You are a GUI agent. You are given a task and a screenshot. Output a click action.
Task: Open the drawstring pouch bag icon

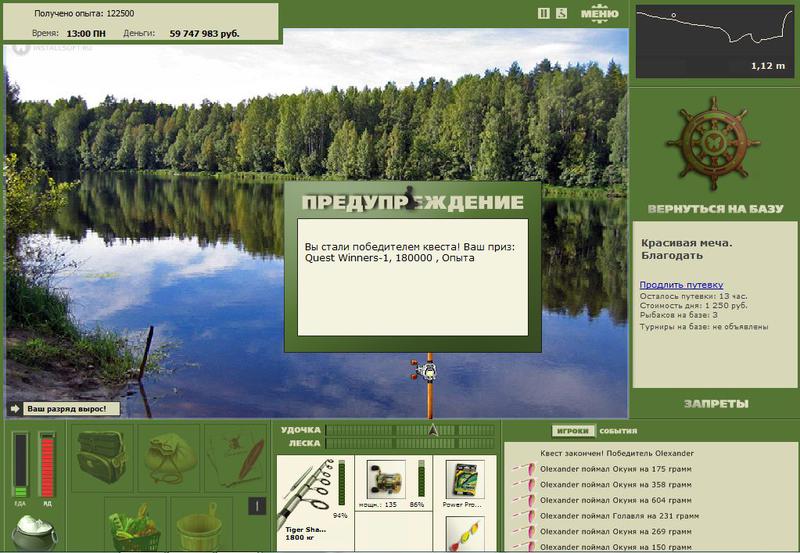tap(169, 458)
